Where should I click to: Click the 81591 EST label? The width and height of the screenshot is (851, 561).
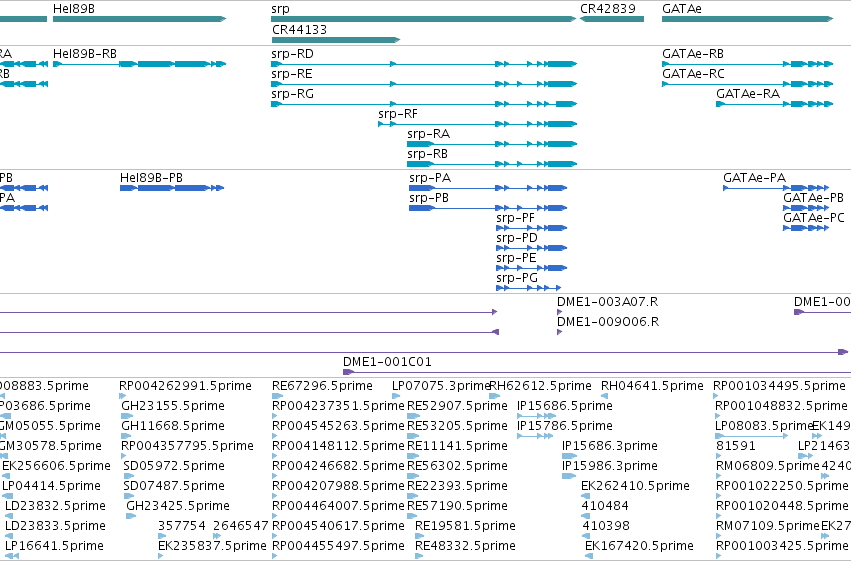[x=736, y=447]
